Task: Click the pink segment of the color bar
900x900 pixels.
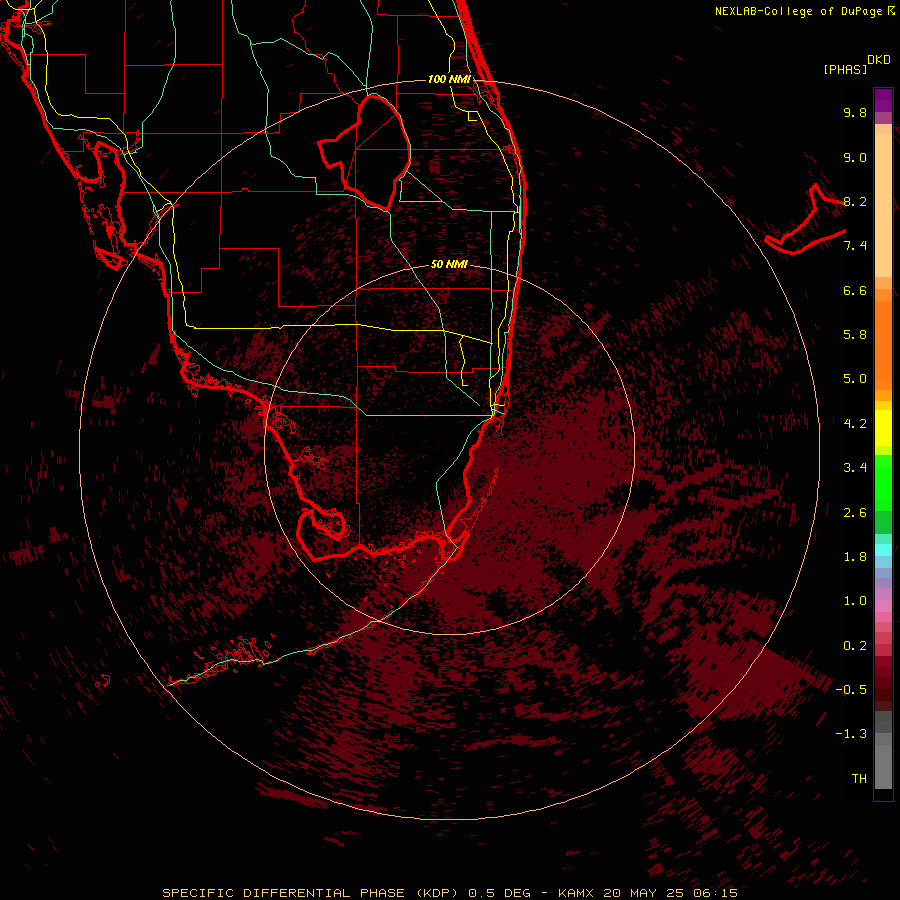Action: pos(883,606)
